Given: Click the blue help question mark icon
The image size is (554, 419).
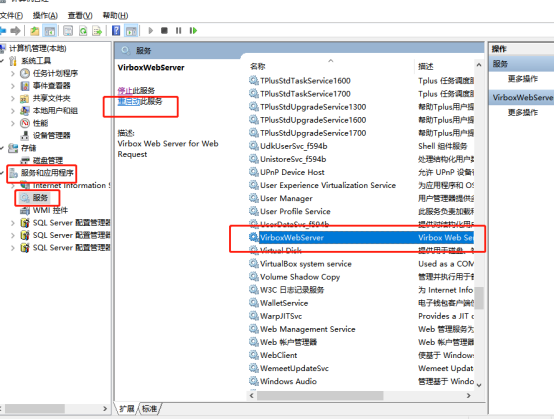Looking at the screenshot, I should click(x=116, y=31).
